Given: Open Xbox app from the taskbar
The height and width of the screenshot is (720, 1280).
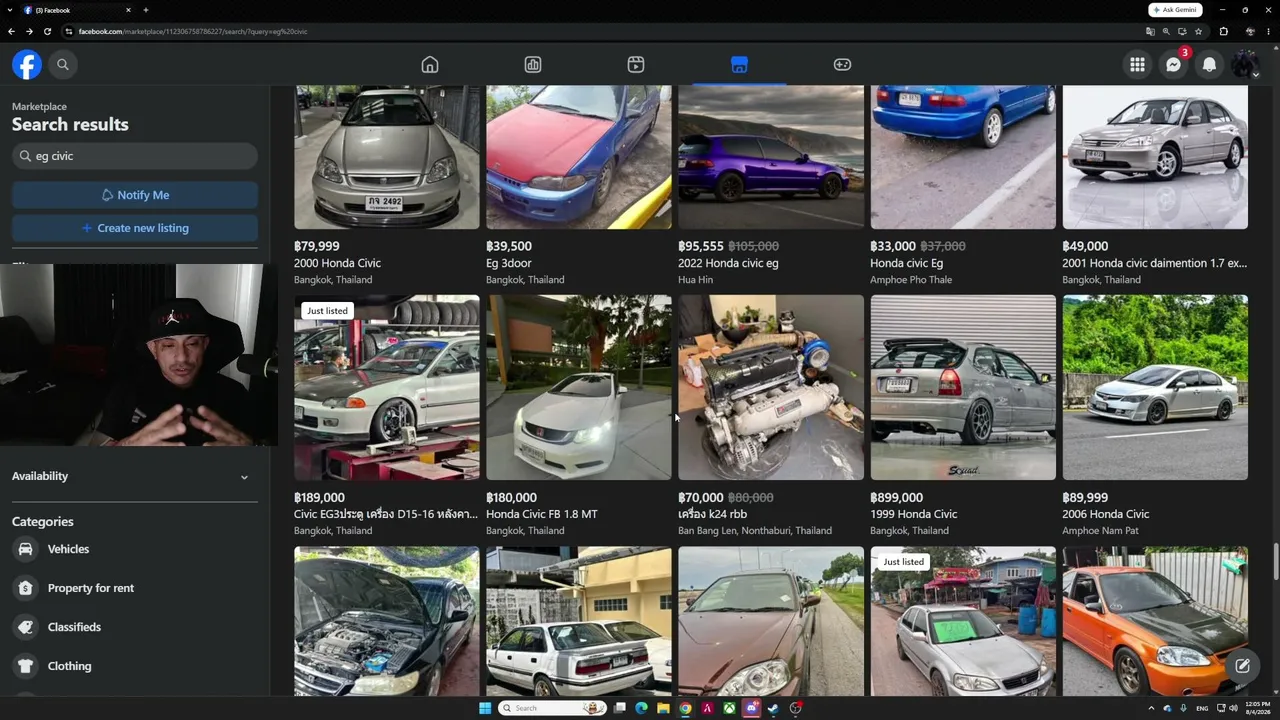Looking at the screenshot, I should tap(729, 708).
